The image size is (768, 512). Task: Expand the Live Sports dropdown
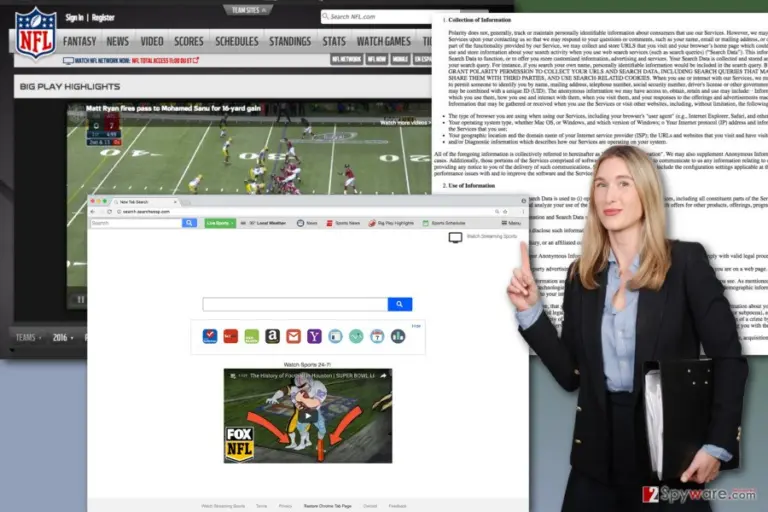point(220,223)
